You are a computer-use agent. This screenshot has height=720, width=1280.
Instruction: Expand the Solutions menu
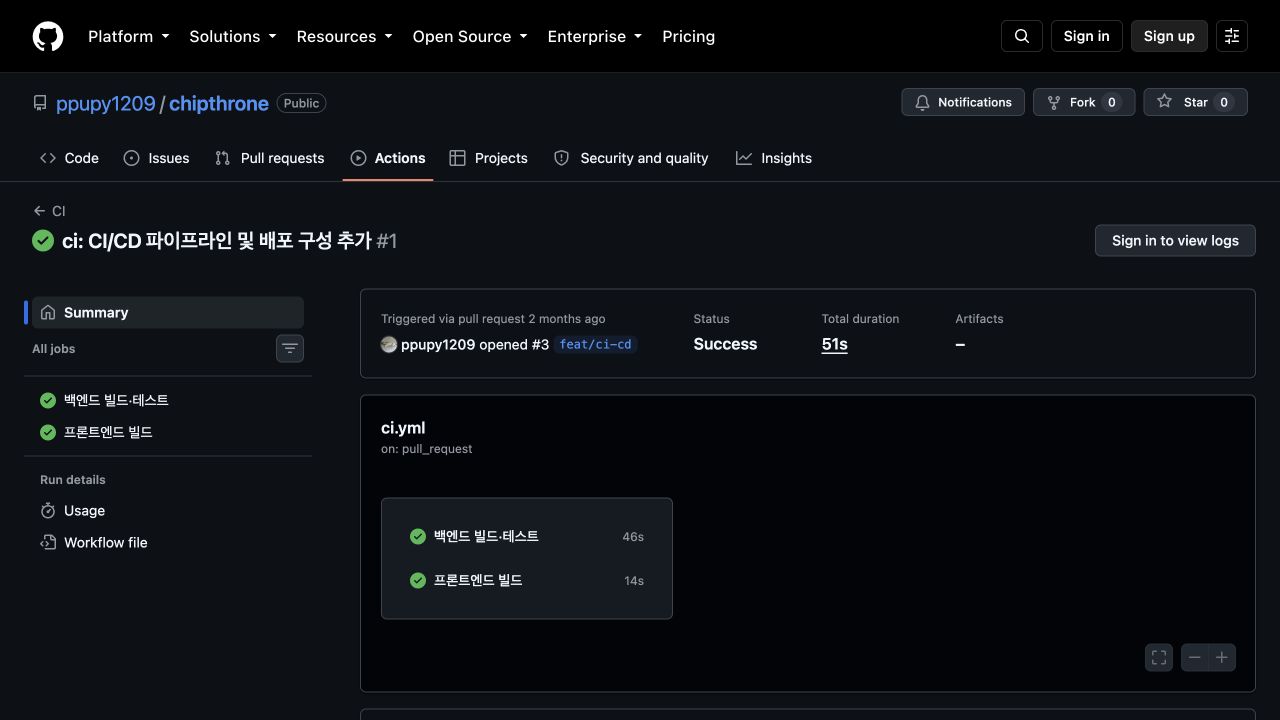click(x=233, y=36)
